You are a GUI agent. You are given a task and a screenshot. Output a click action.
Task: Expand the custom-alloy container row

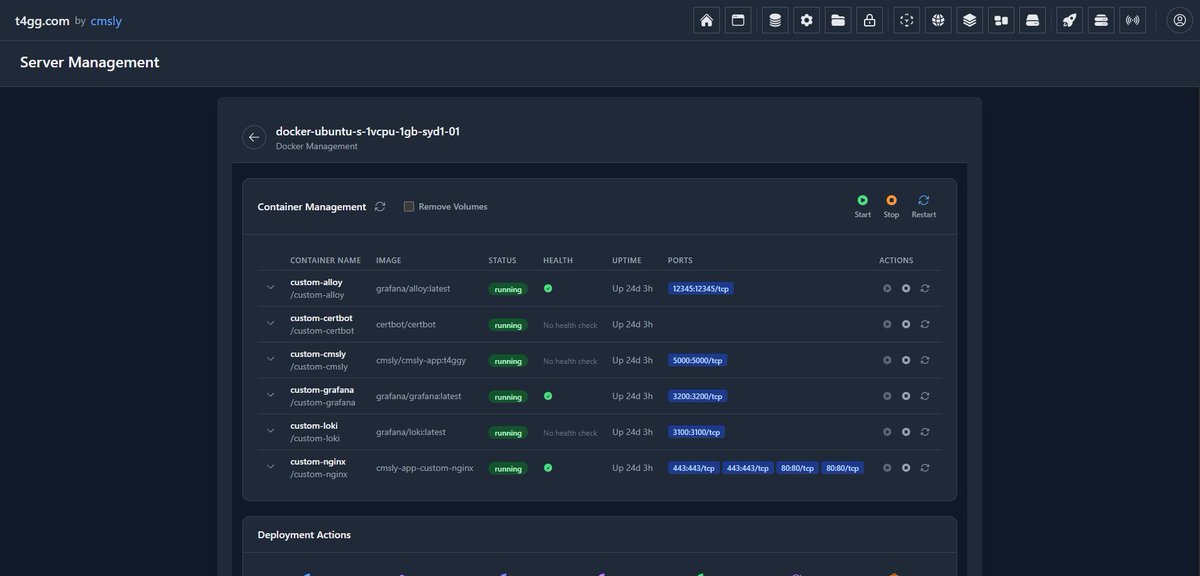(x=270, y=288)
